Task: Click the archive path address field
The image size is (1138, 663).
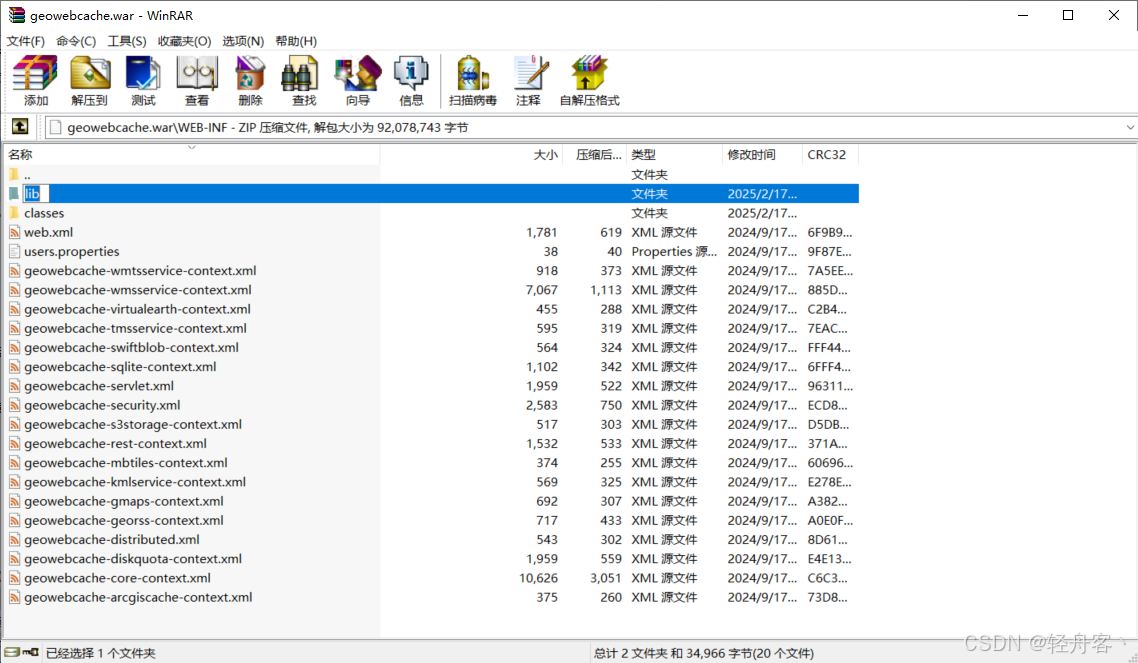Action: point(584,127)
